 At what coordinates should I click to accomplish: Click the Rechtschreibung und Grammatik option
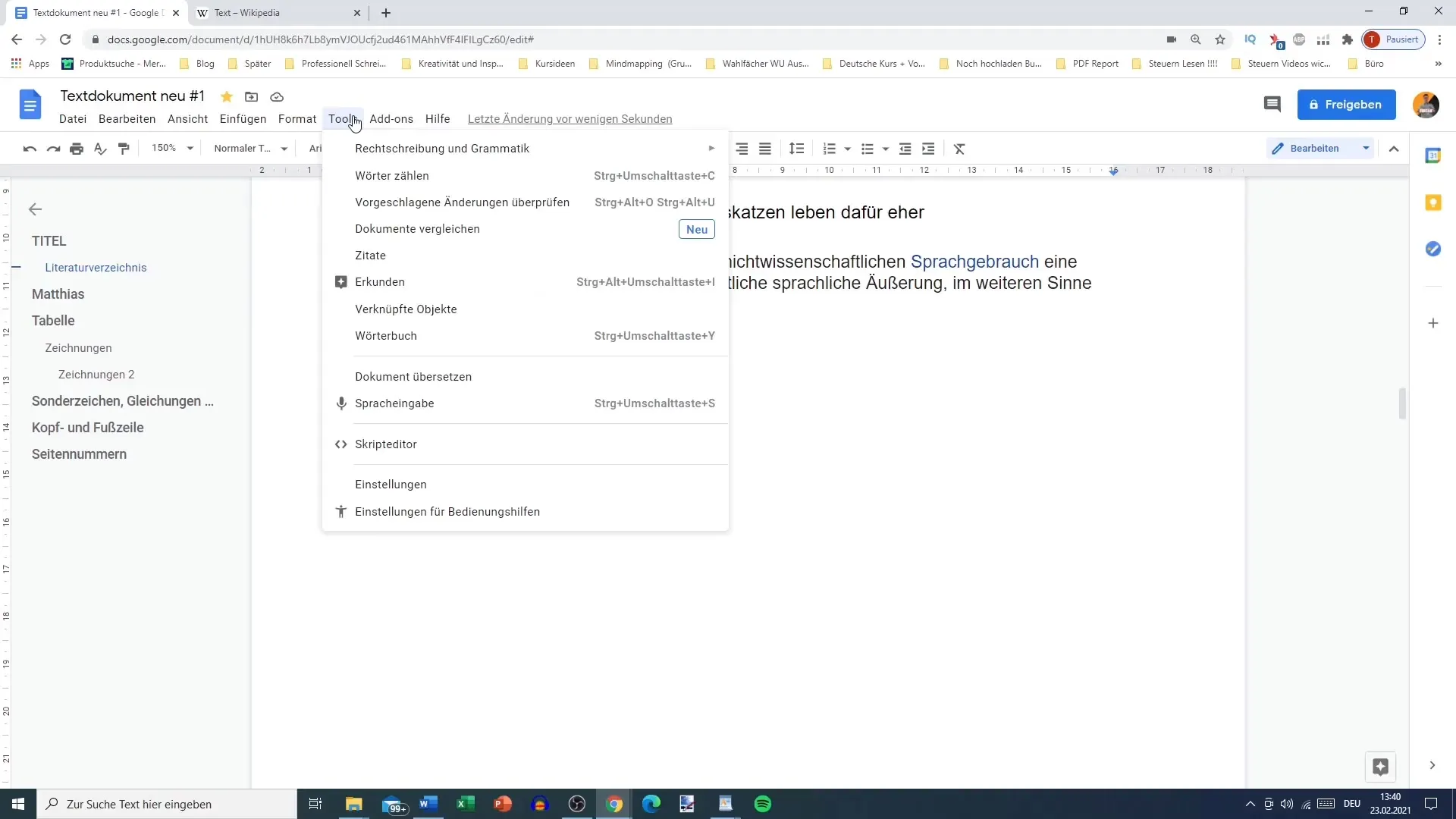click(442, 148)
